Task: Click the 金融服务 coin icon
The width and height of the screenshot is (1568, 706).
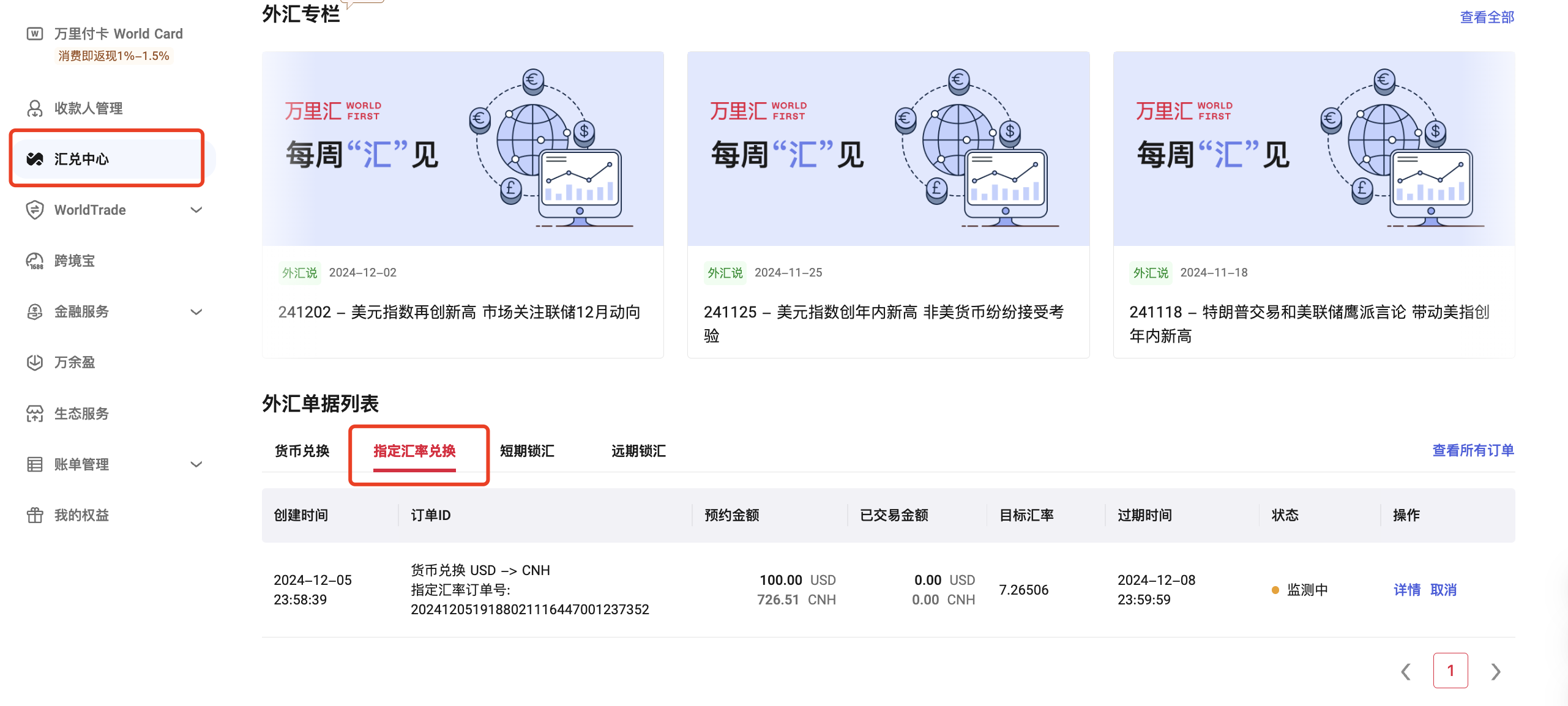Action: pyautogui.click(x=35, y=311)
